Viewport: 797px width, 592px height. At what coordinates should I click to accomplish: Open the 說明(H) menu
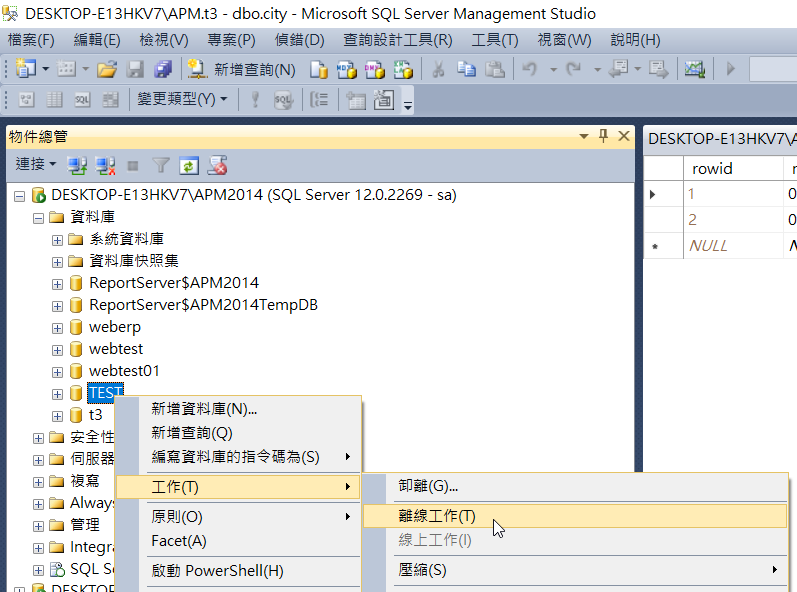click(x=635, y=40)
